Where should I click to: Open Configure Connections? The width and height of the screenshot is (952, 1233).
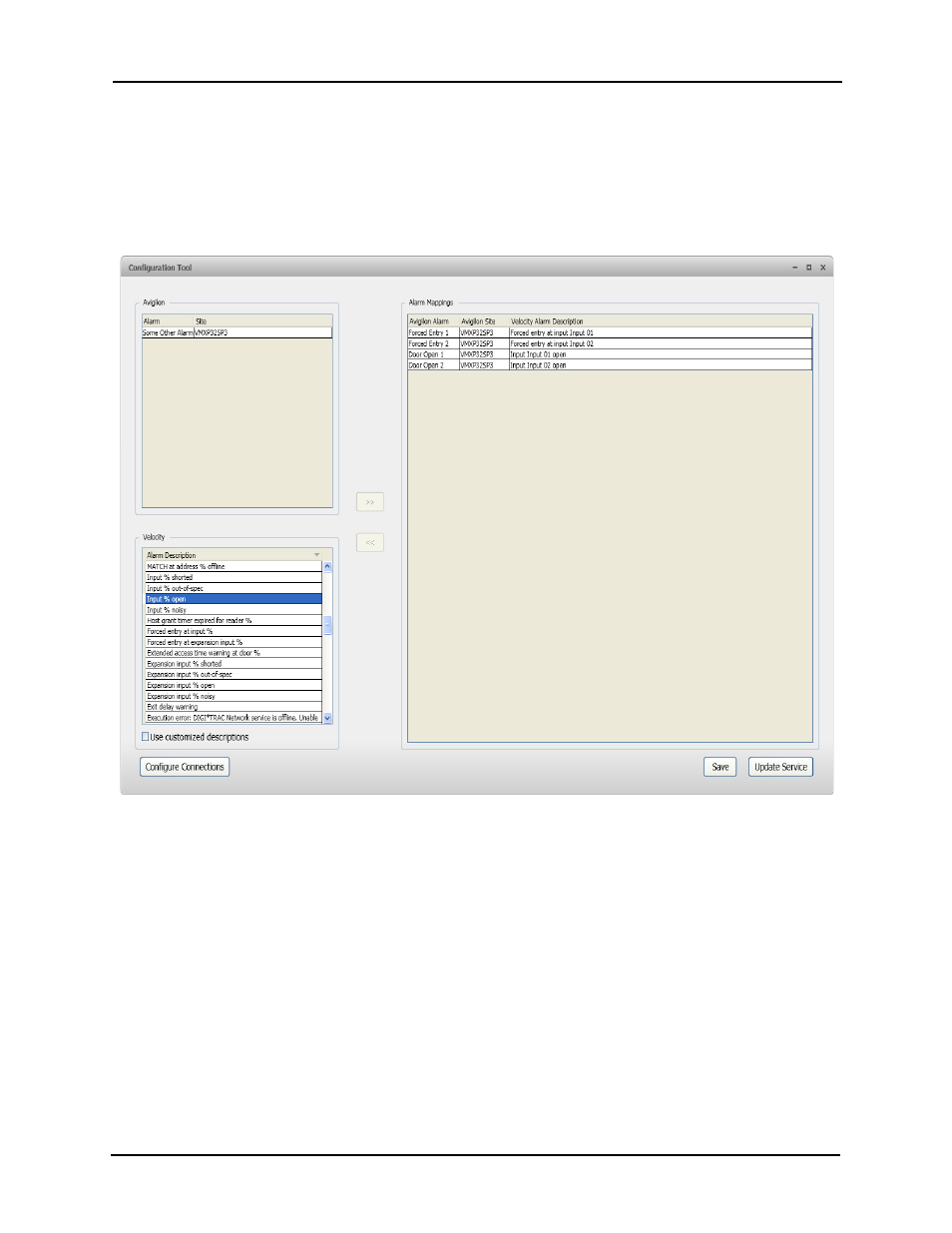point(185,767)
